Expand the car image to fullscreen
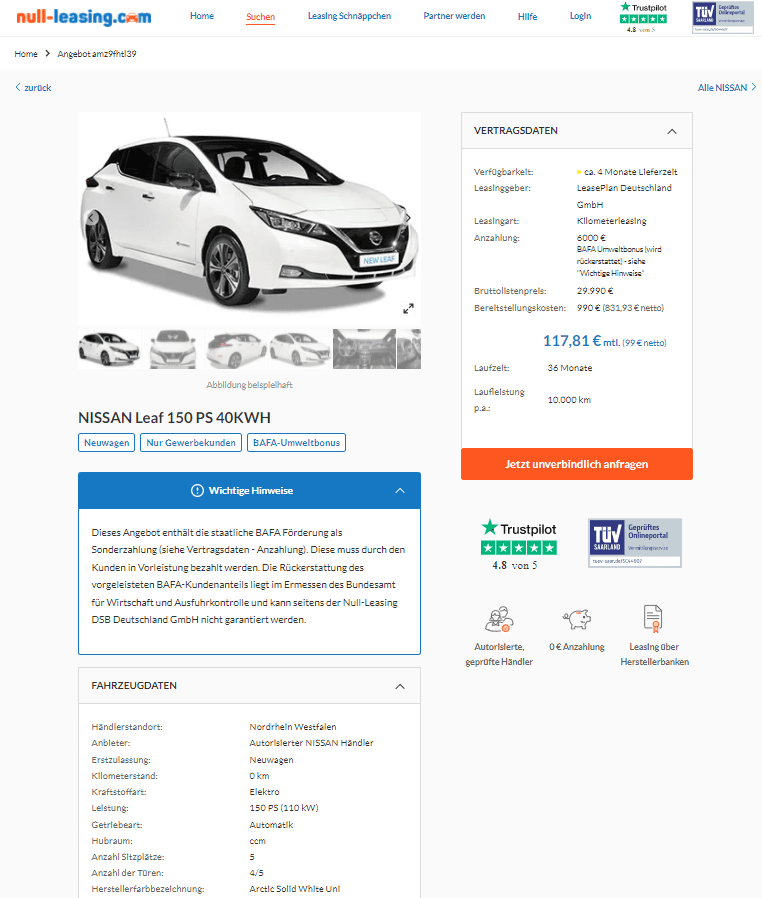762x898 pixels. click(408, 309)
